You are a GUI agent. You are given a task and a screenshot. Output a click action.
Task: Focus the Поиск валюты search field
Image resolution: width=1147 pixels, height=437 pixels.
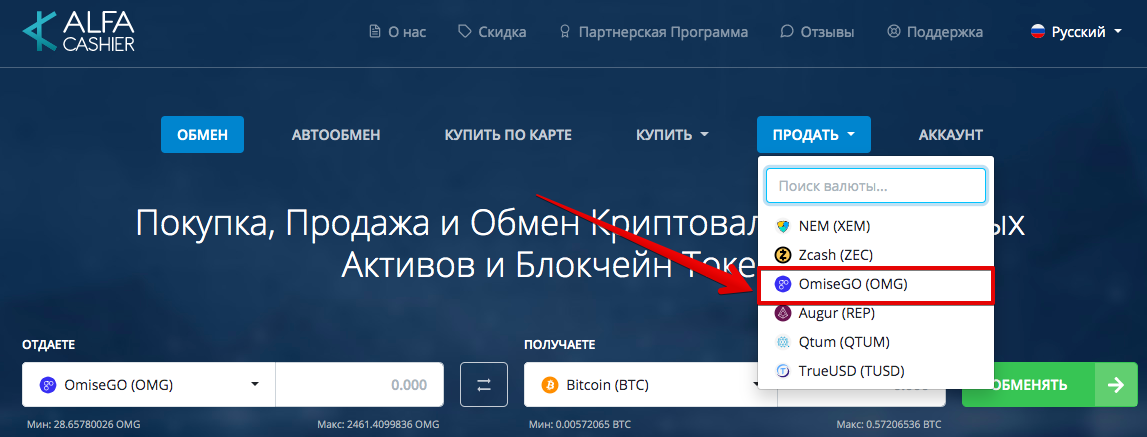[876, 186]
